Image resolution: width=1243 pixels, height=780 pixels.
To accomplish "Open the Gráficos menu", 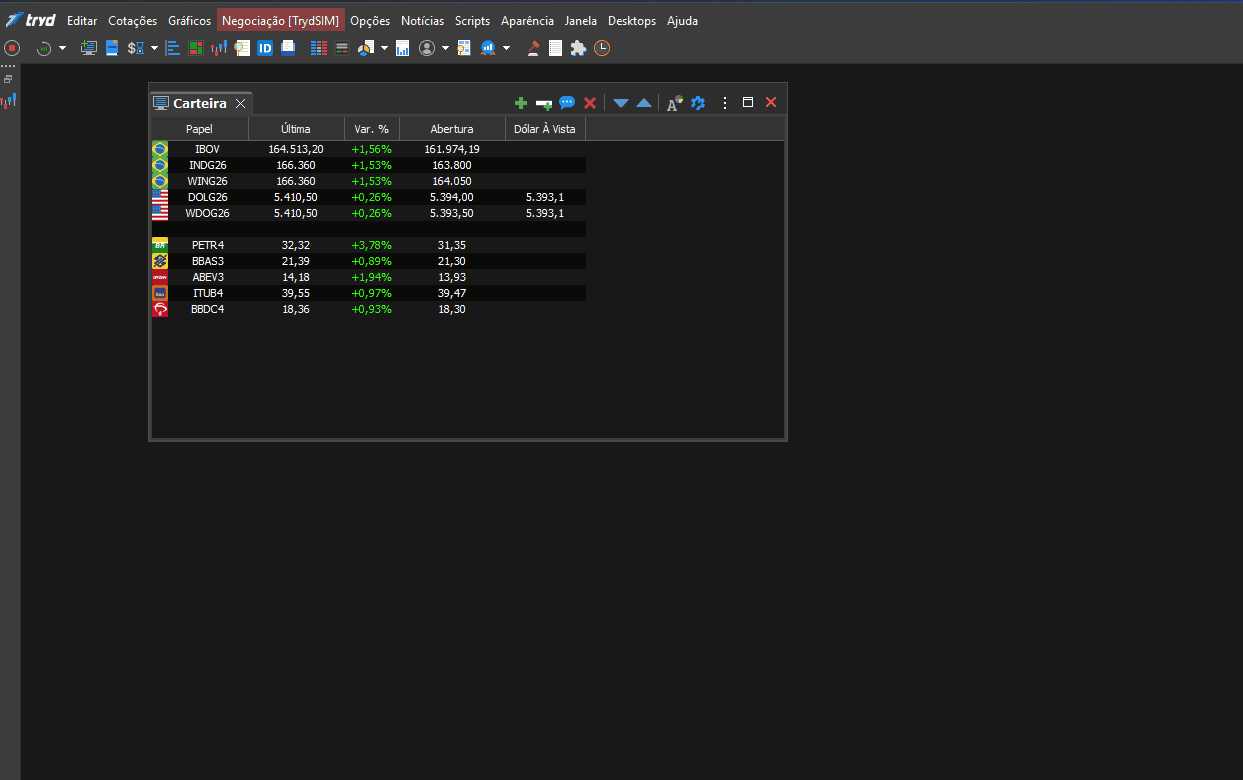I will pyautogui.click(x=190, y=20).
